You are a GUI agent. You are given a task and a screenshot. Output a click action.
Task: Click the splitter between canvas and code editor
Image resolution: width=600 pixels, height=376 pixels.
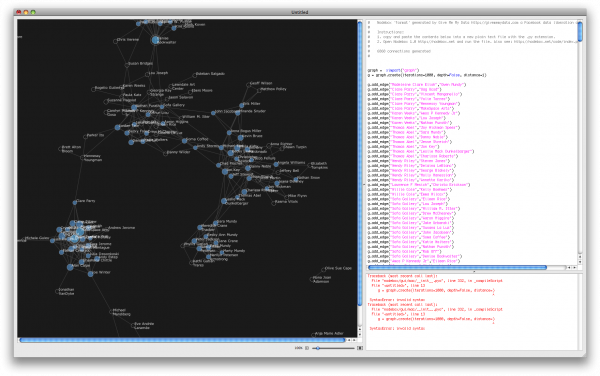point(364,184)
